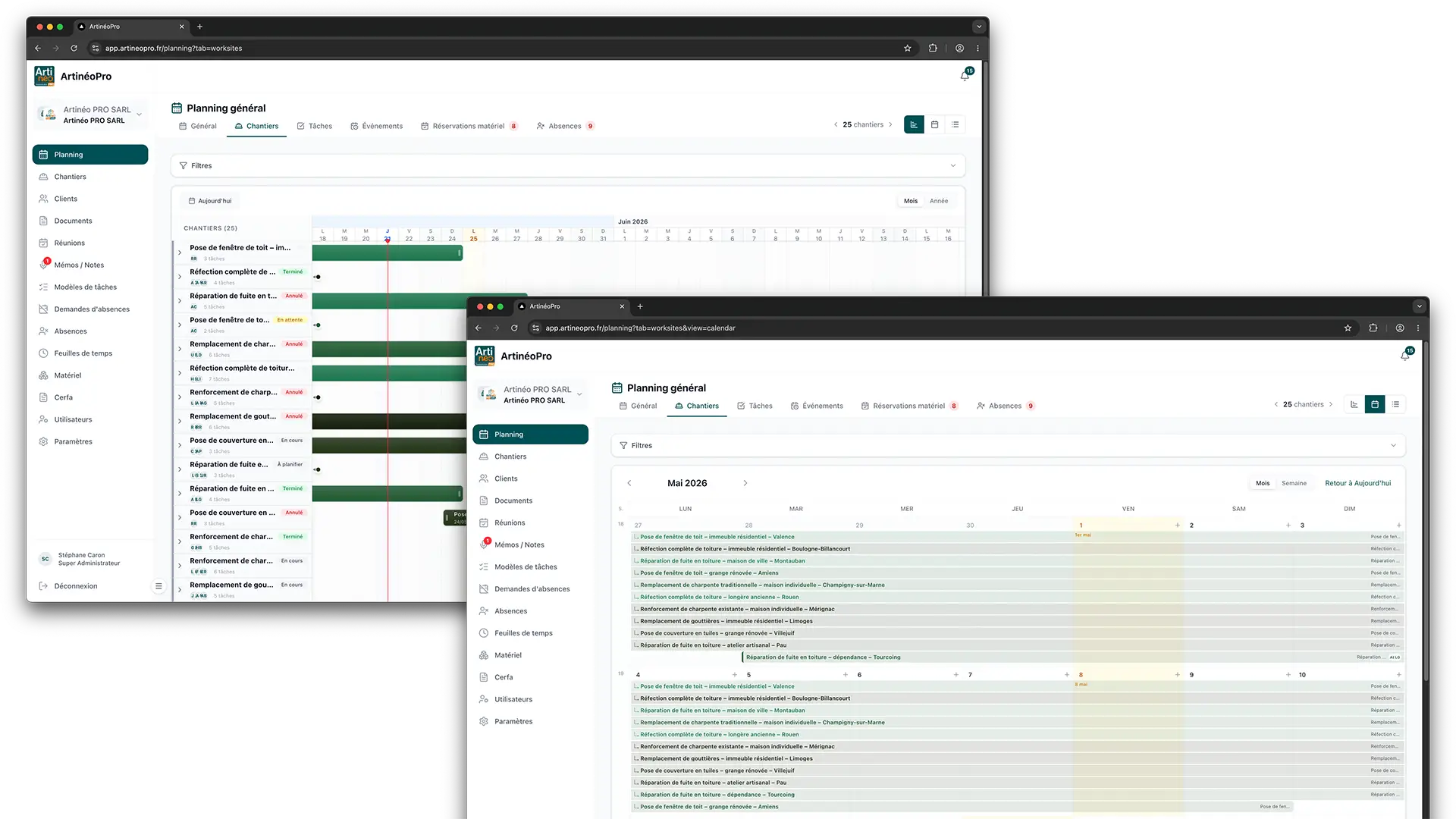Switch to Gantt view icon in front window
The image size is (1456, 819).
1354,405
